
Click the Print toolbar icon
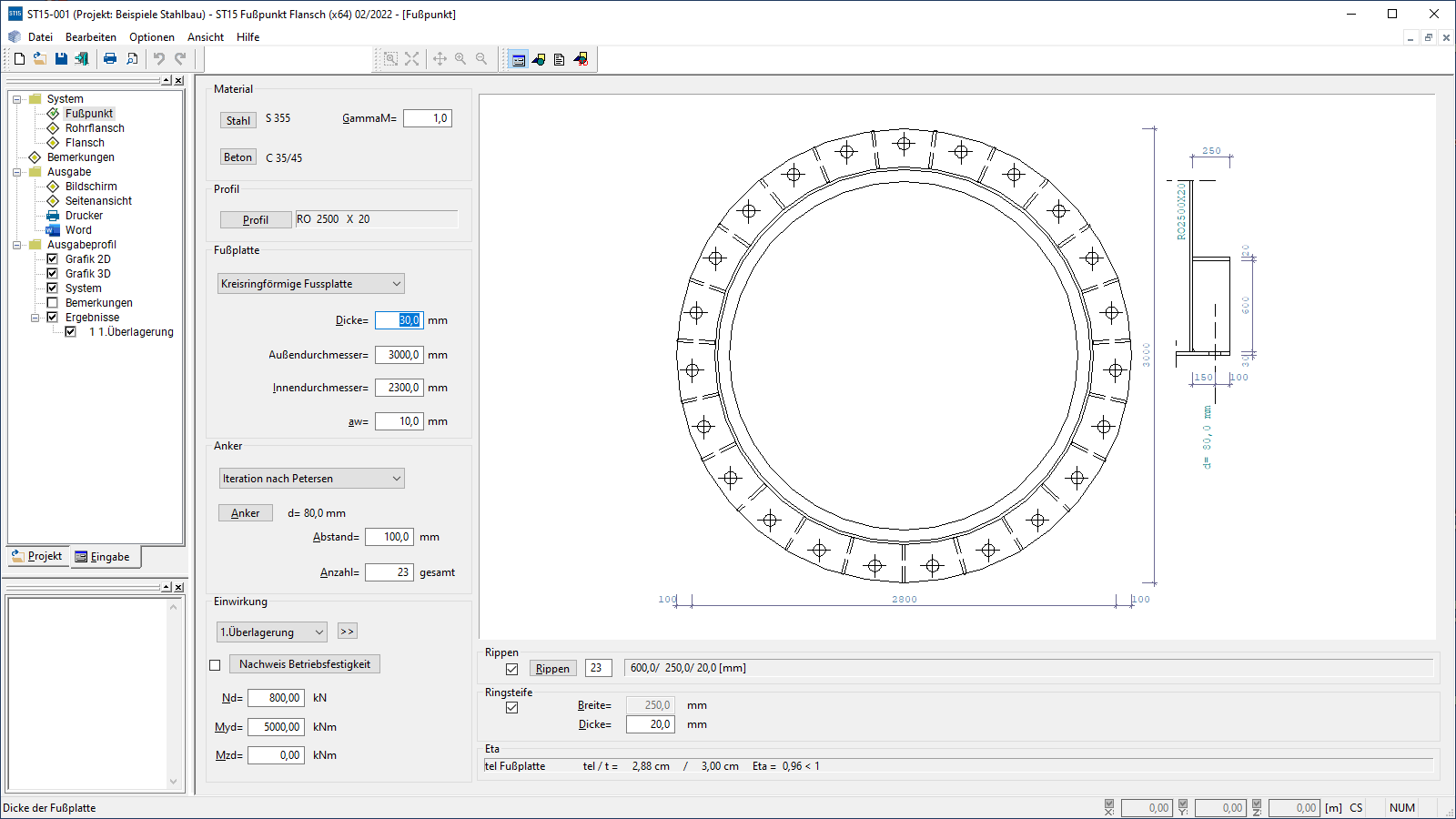pyautogui.click(x=110, y=59)
